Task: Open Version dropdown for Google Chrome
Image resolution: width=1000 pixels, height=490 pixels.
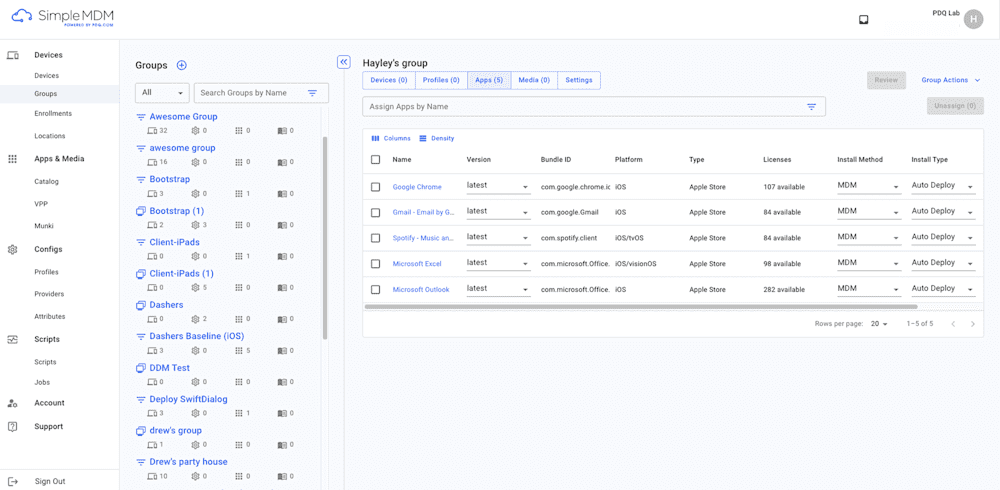Action: (x=498, y=186)
